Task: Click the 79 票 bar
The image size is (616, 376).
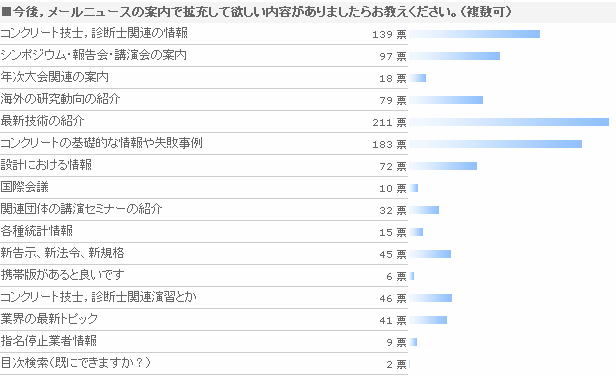Action: tap(446, 100)
